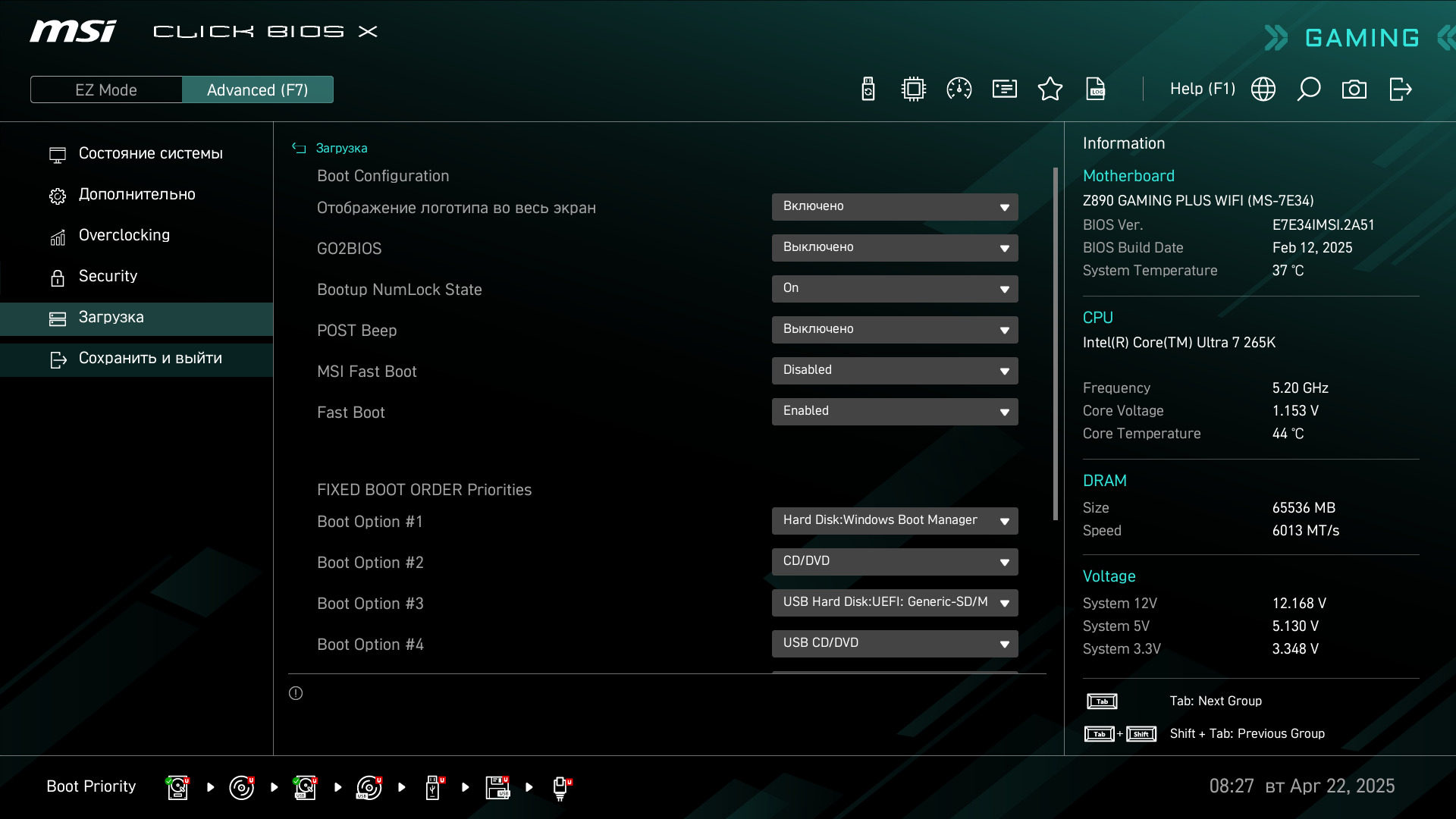Open the M-Flash USB update icon
This screenshot has height=819, width=1456.
coord(868,89)
